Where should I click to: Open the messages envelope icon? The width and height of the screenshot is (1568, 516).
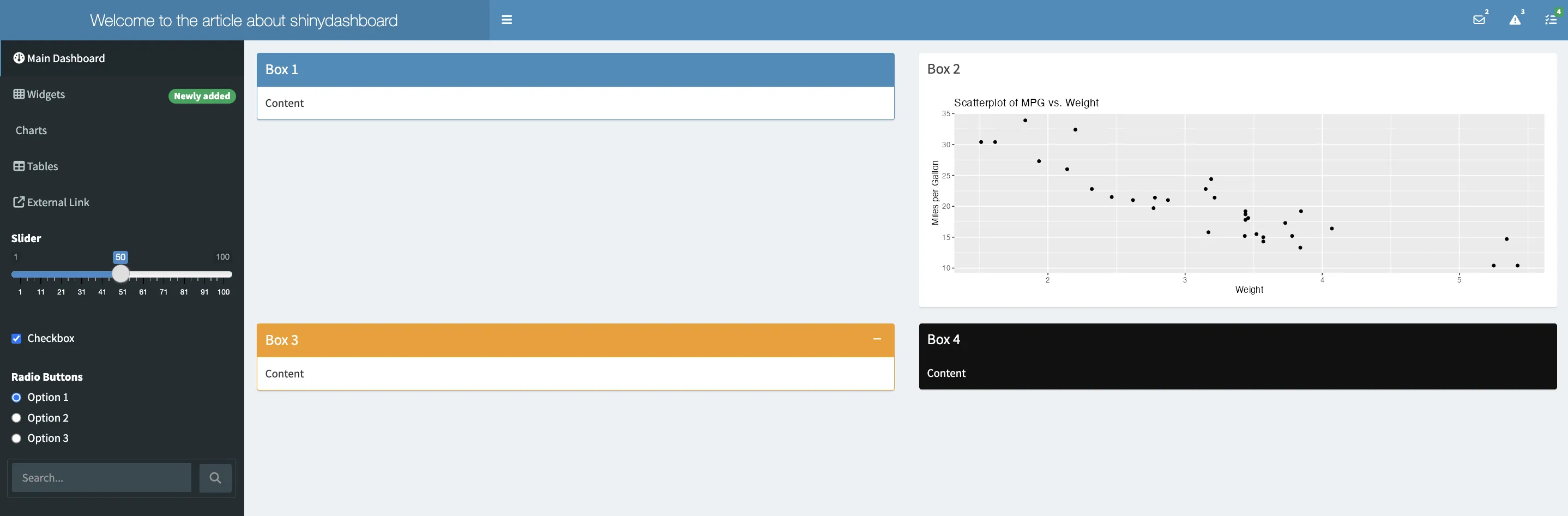(x=1479, y=20)
